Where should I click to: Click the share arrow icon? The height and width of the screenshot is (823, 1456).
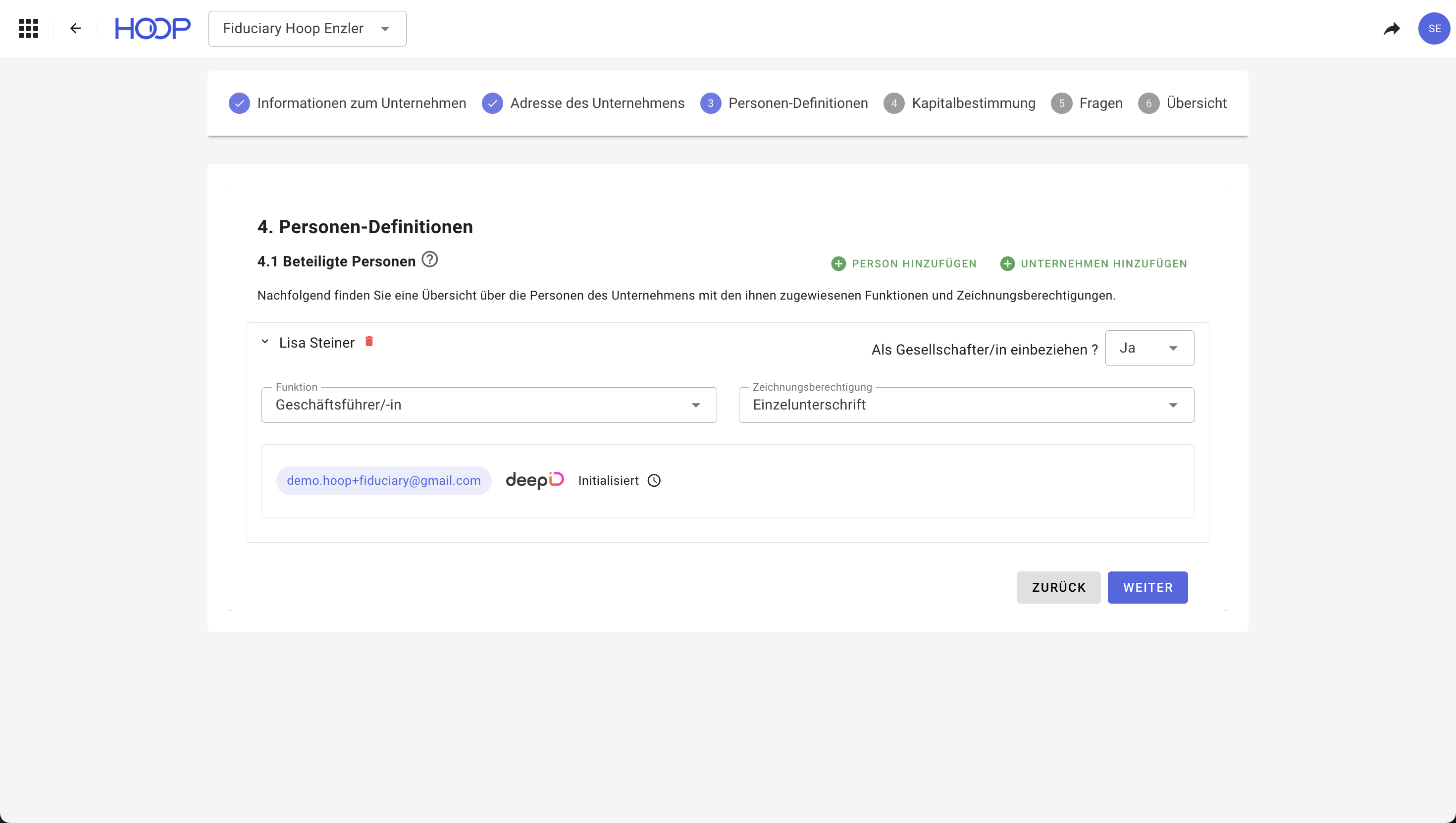tap(1392, 29)
